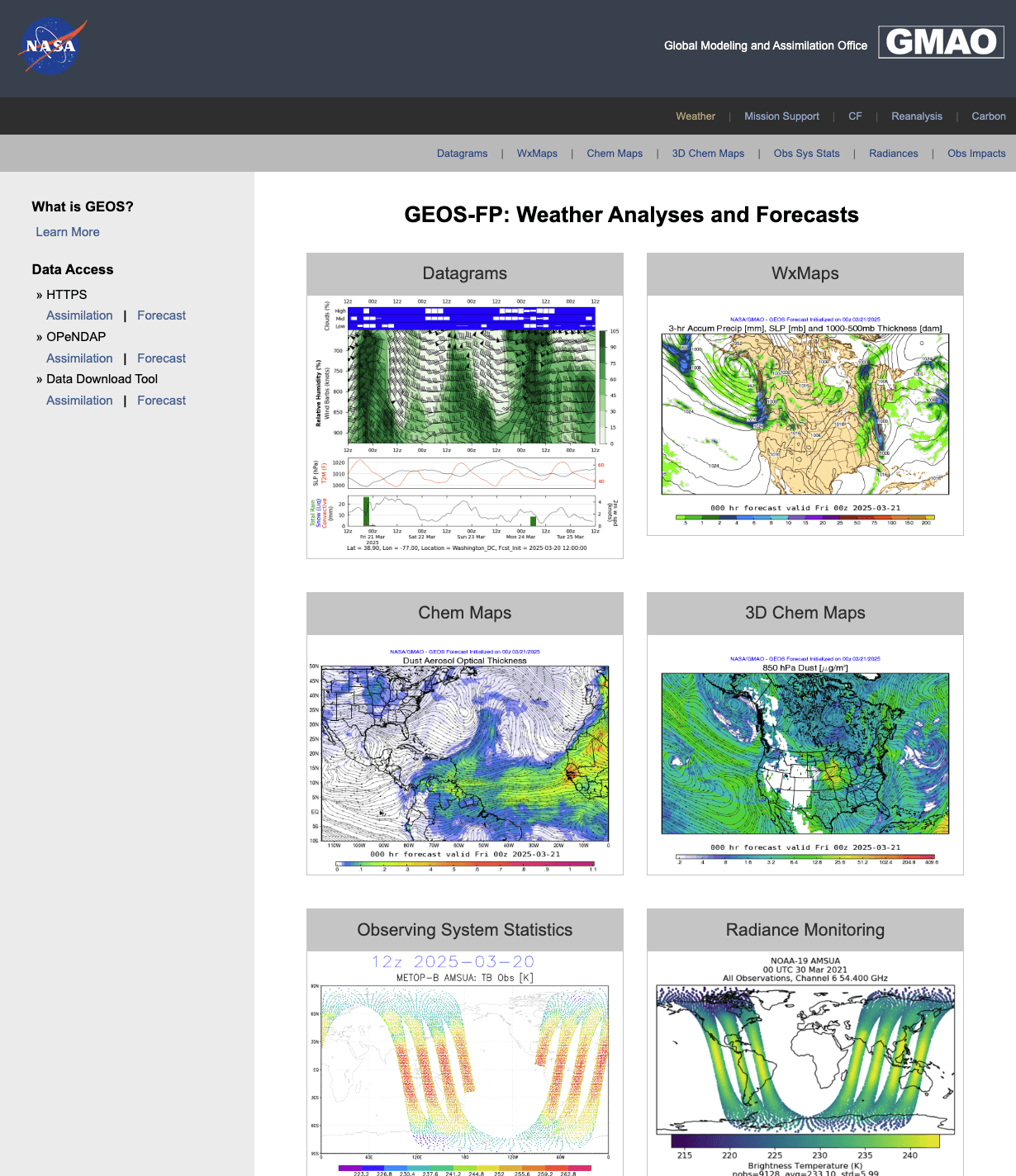The image size is (1016, 1176).
Task: Open the Mission Support menu item
Action: tap(781, 116)
